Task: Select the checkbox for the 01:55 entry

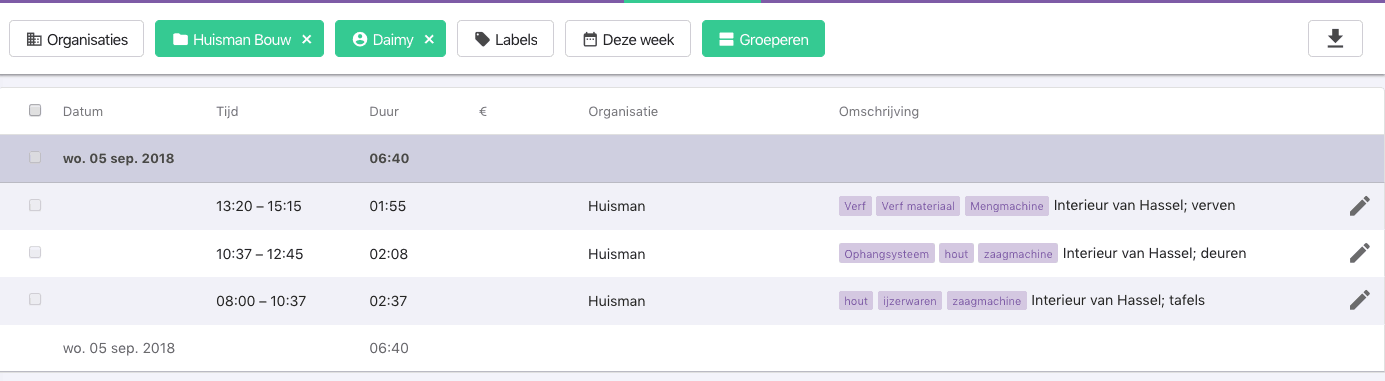Action: 35,205
